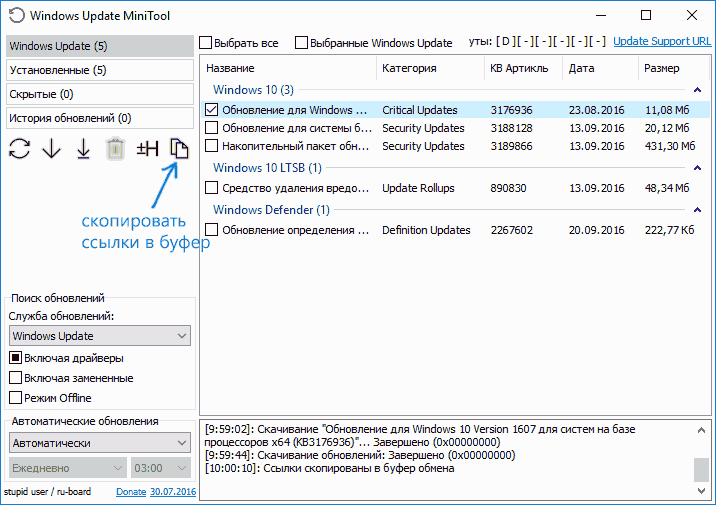
Task: Sort by the 'Размер' column header
Action: click(x=674, y=68)
